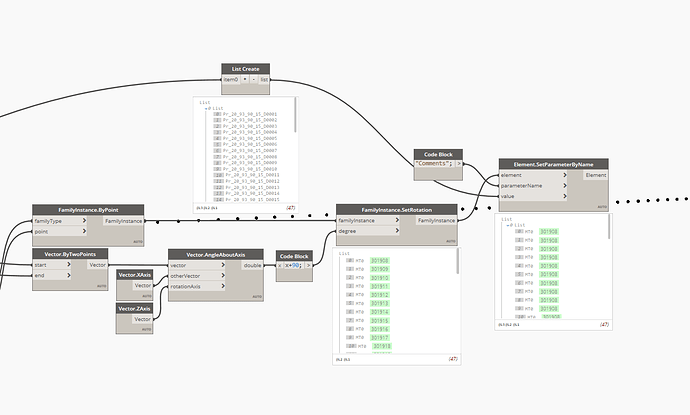Click the item0 input port on List Create

231,80
